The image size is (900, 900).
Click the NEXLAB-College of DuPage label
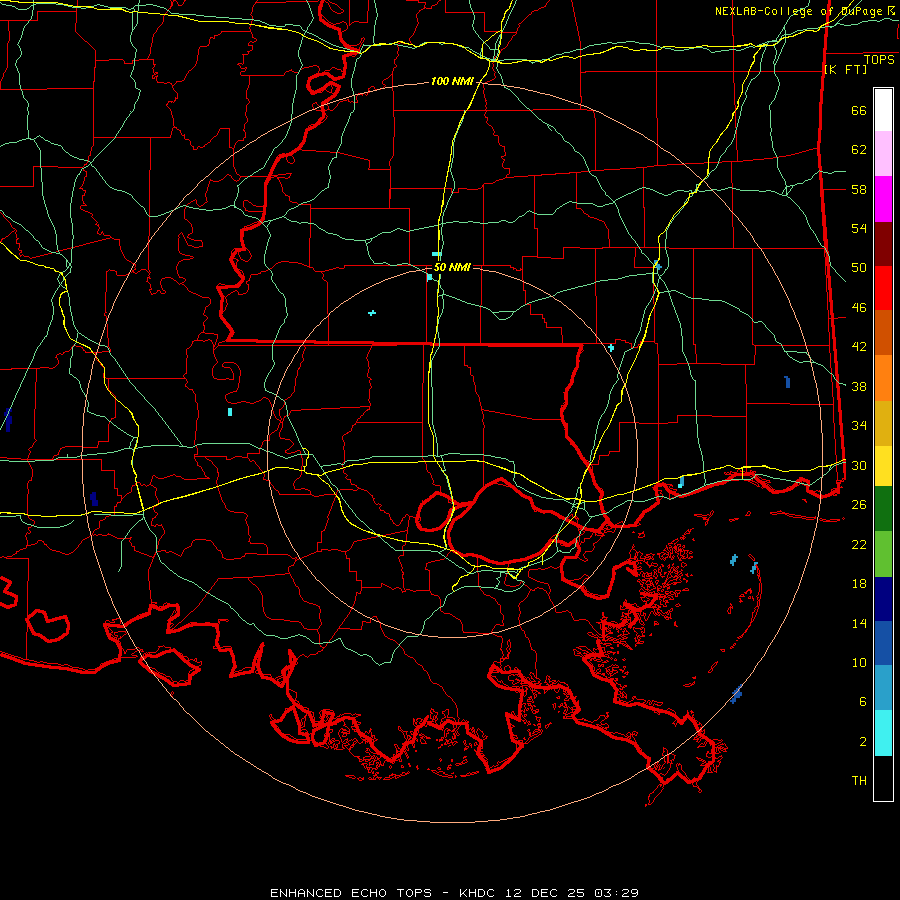(x=798, y=11)
